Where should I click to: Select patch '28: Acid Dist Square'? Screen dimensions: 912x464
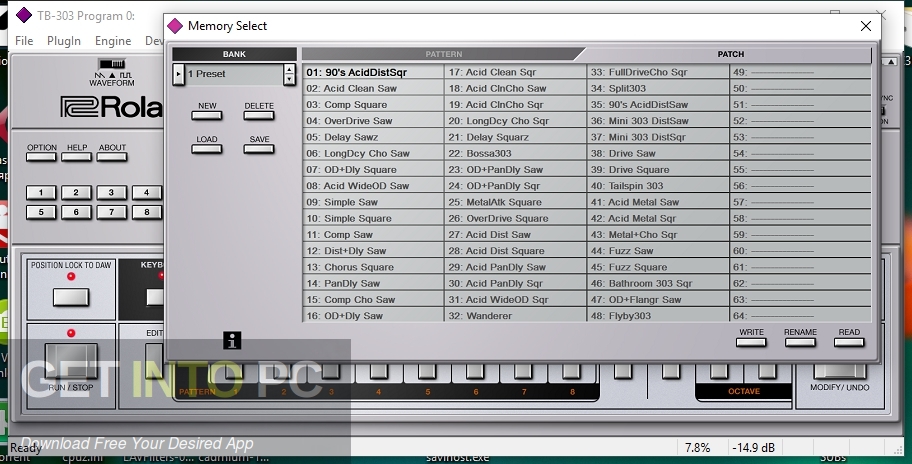click(x=515, y=251)
